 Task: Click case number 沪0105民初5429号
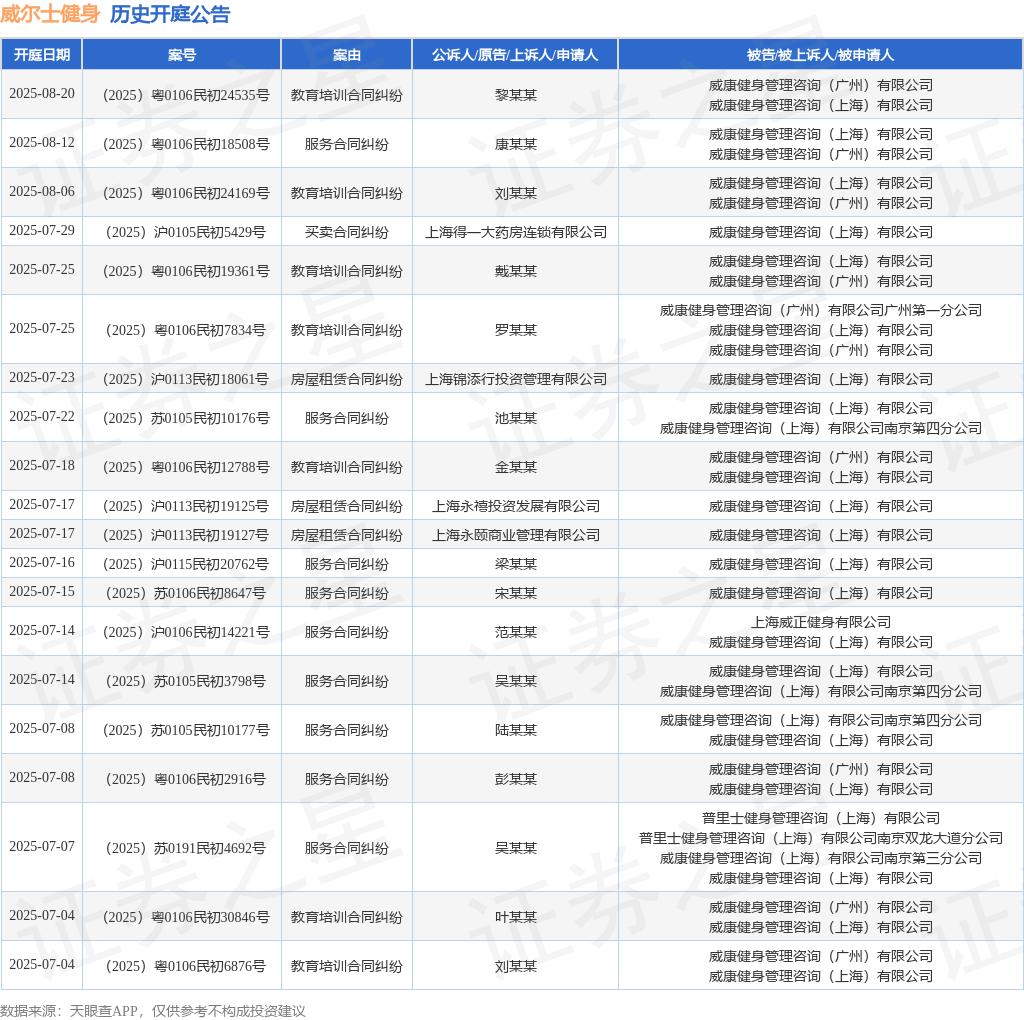click(x=186, y=232)
